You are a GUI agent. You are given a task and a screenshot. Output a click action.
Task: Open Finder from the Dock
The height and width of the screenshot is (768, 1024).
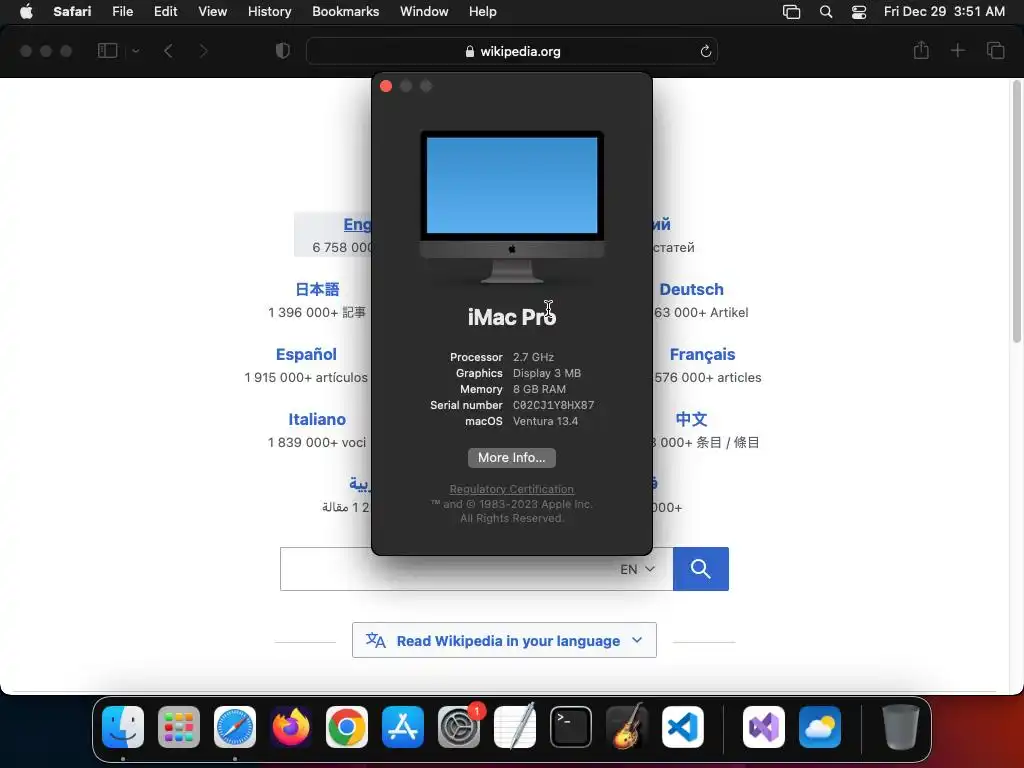123,727
